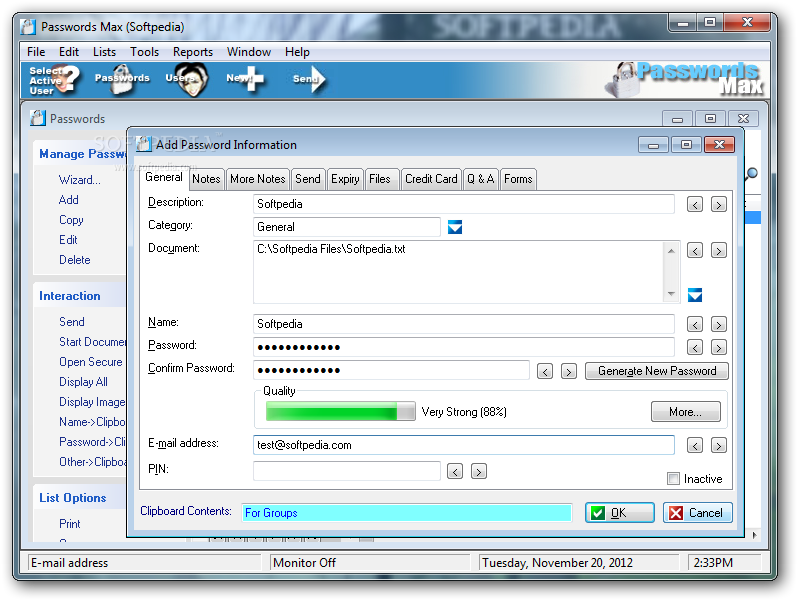Open the Document dropdown arrow
The image size is (798, 601).
pyautogui.click(x=695, y=295)
